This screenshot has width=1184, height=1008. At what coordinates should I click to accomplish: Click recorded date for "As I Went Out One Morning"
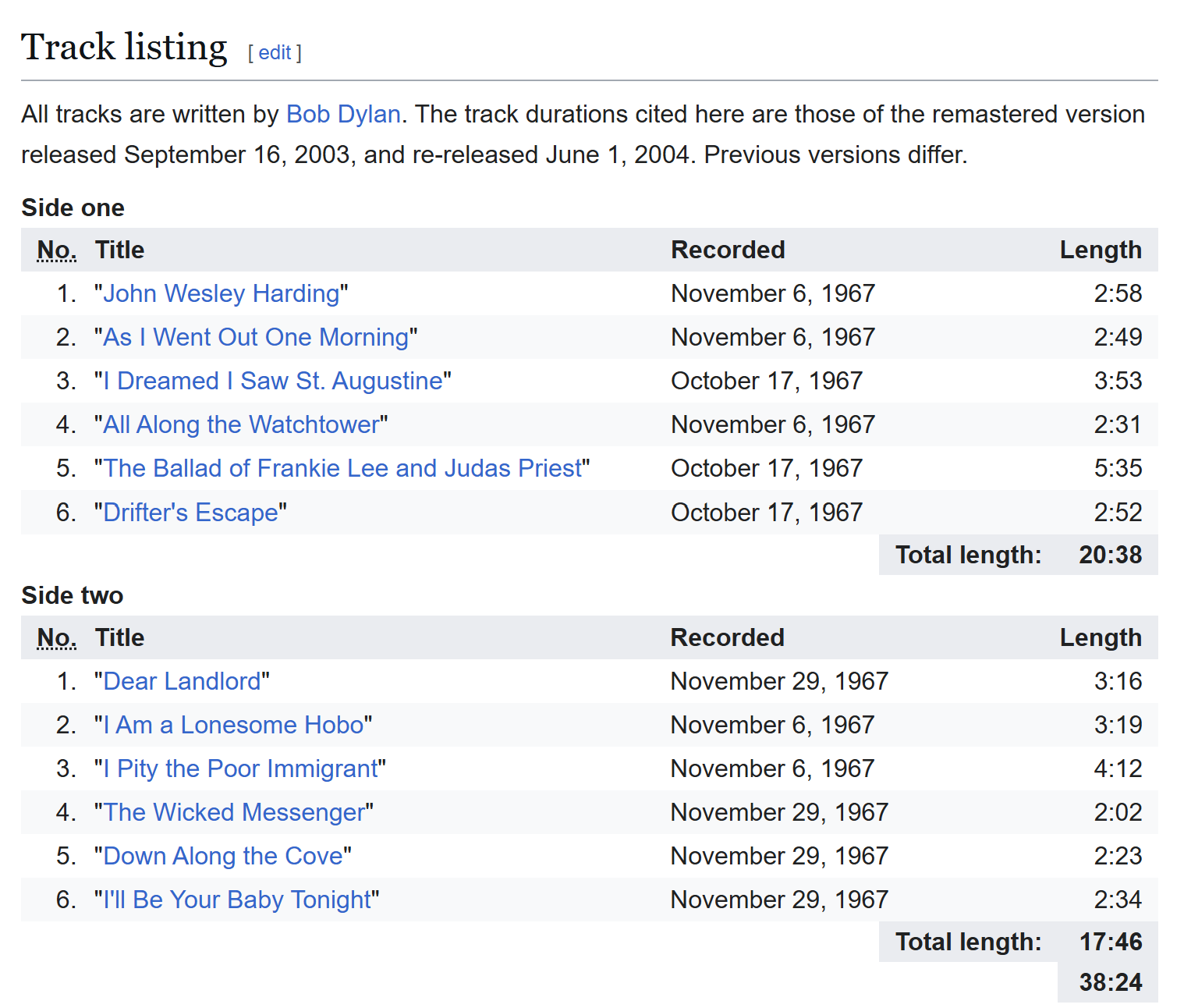coord(773,337)
